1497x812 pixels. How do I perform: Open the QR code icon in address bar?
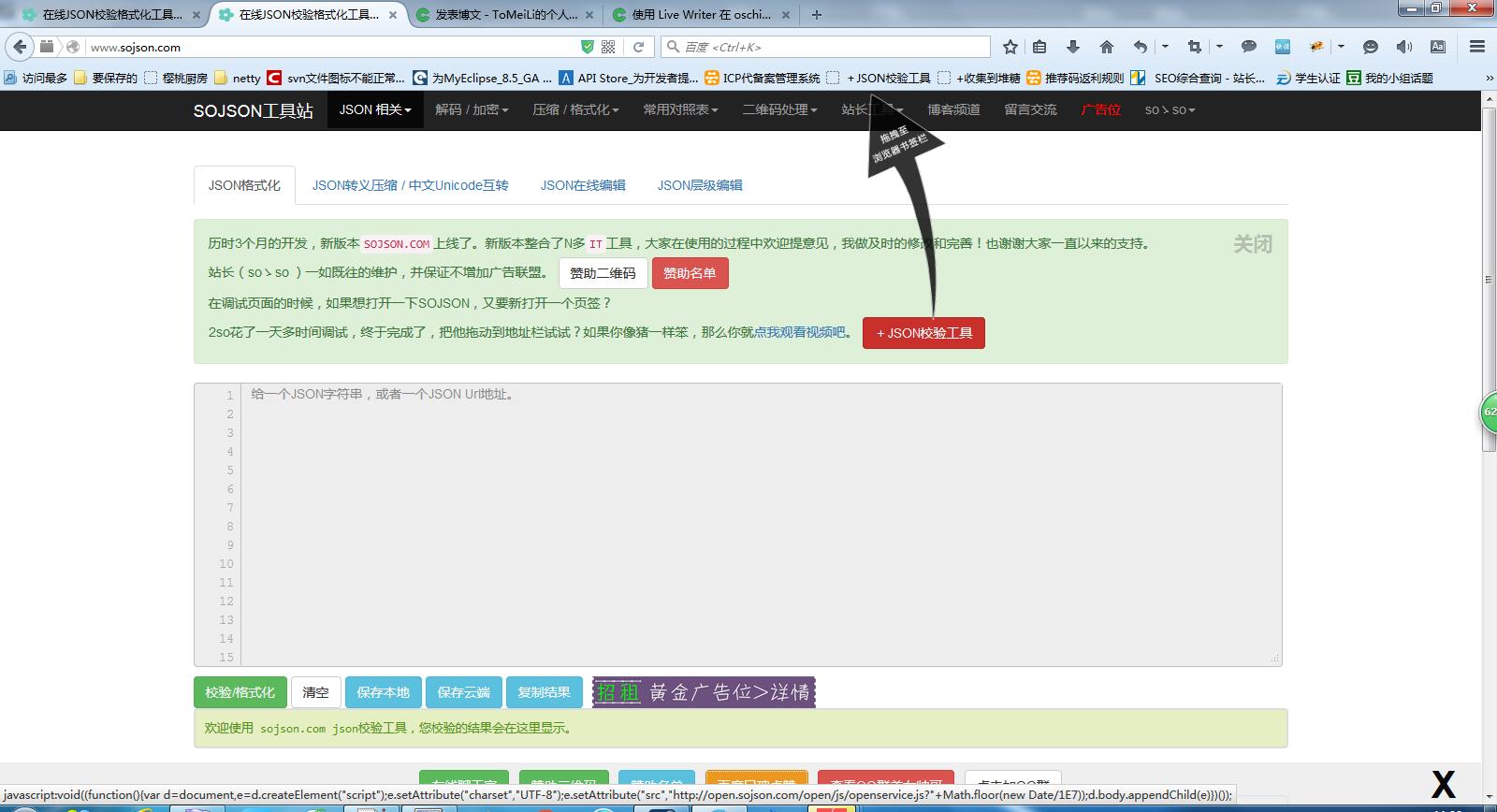pyautogui.click(x=608, y=47)
